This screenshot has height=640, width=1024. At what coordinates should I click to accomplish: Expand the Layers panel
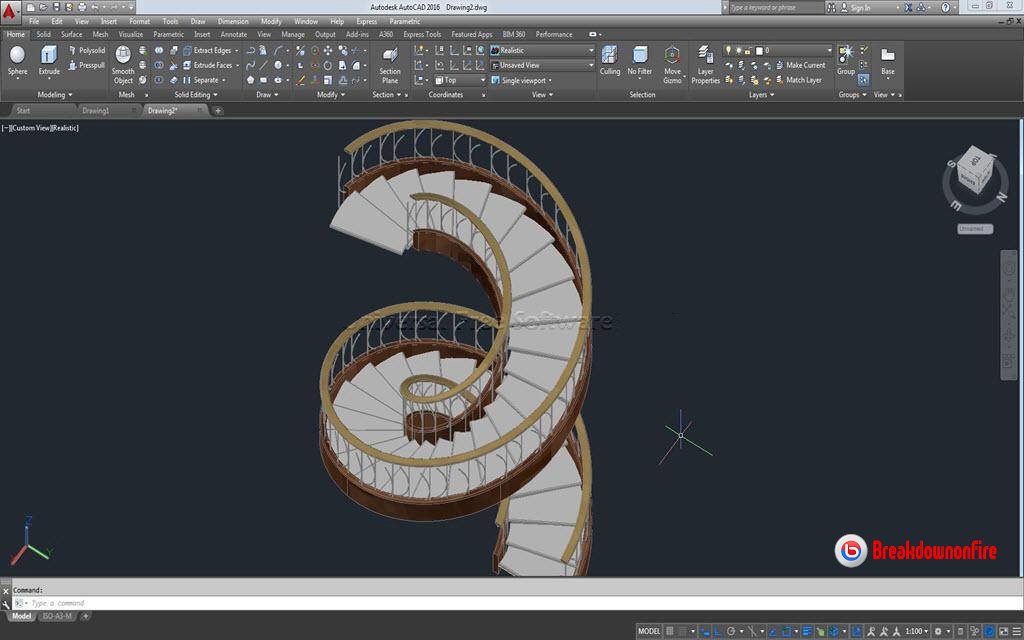point(761,95)
